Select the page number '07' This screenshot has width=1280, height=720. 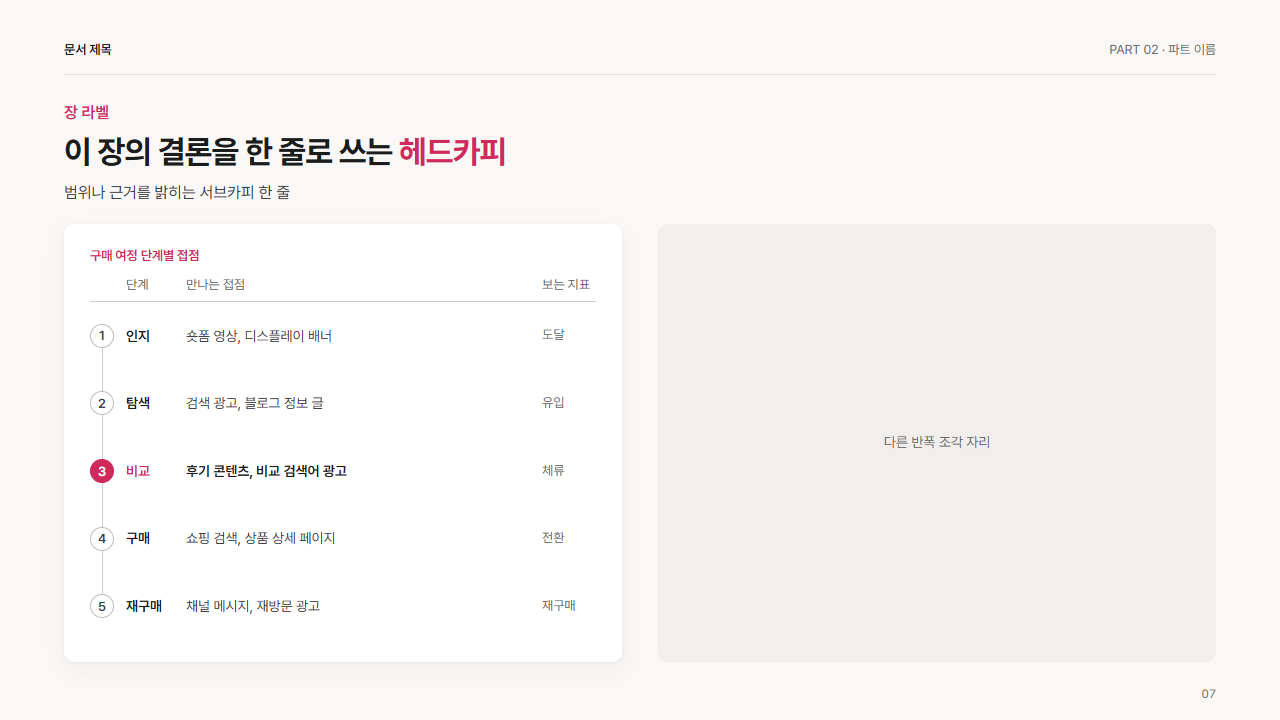tap(1209, 694)
